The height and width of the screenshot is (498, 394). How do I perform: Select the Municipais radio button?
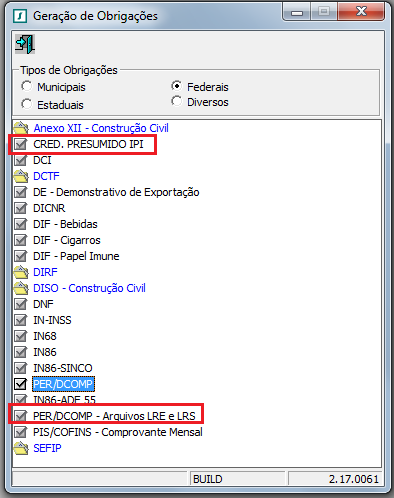click(26, 86)
